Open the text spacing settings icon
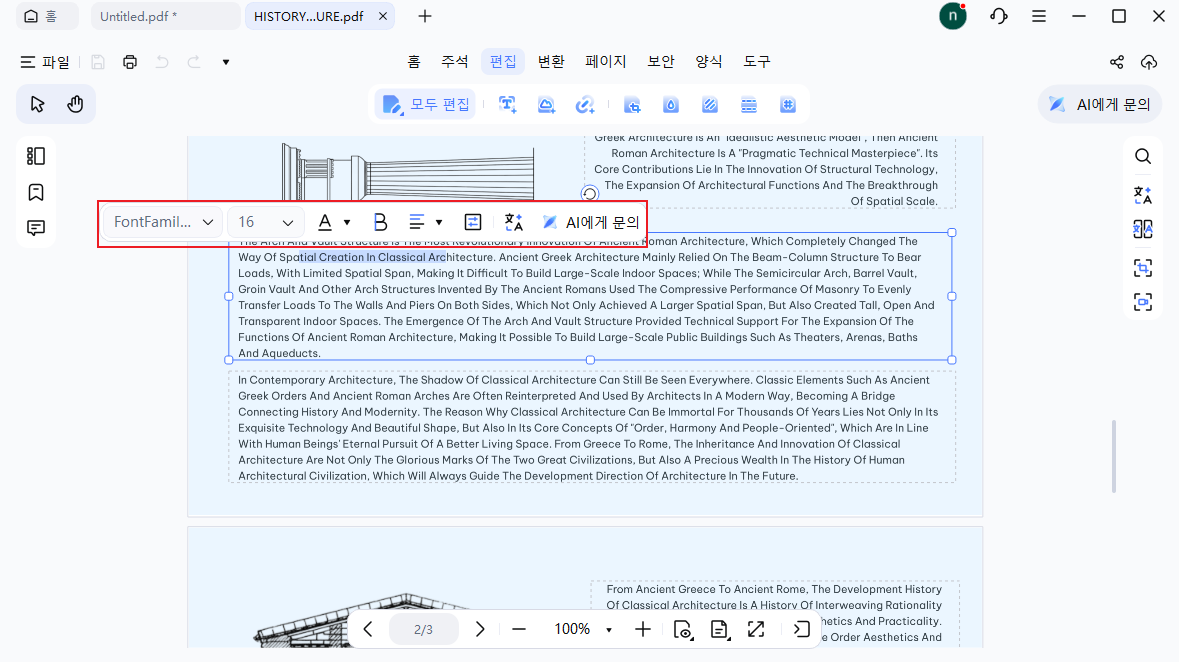 tap(473, 222)
